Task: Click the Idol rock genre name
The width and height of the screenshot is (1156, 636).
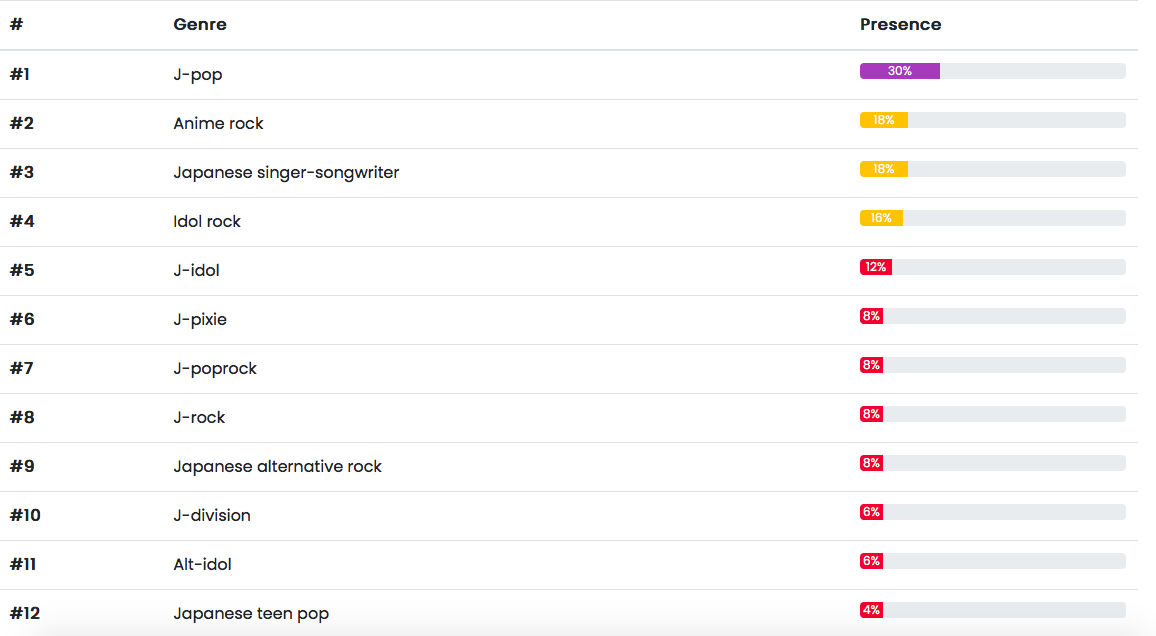Action: (x=207, y=221)
